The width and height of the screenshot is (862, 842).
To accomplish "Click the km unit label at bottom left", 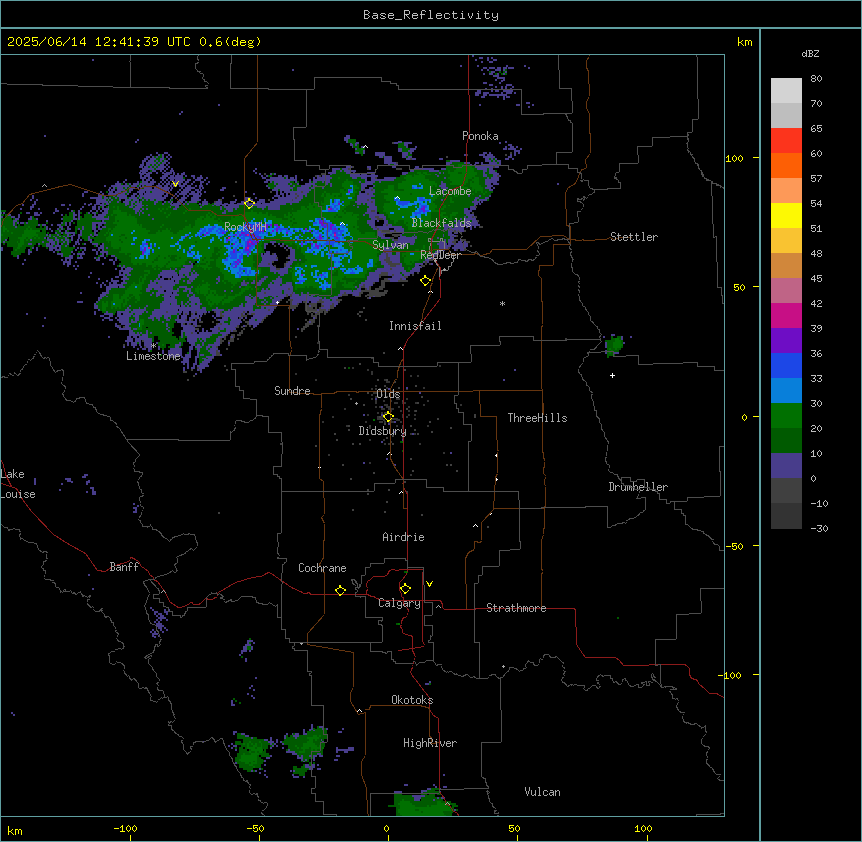I will [15, 830].
